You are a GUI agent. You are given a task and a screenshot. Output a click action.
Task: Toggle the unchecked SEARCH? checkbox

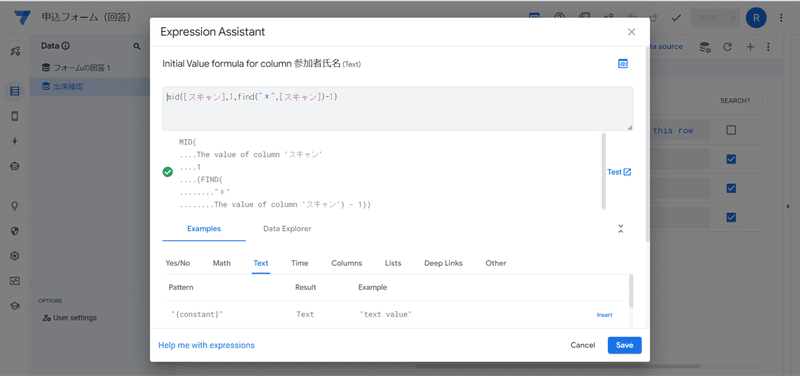[731, 131]
